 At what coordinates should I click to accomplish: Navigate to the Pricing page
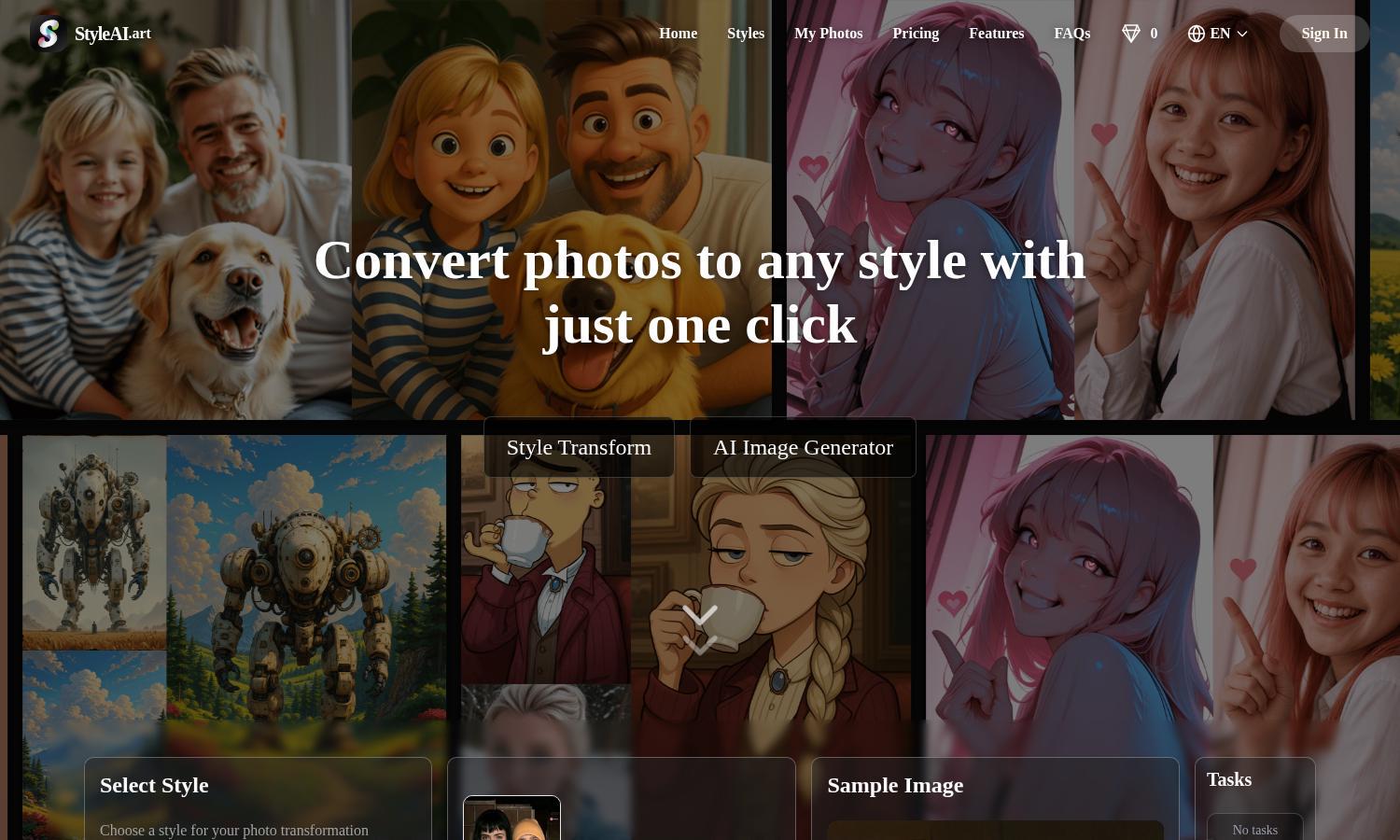point(916,34)
